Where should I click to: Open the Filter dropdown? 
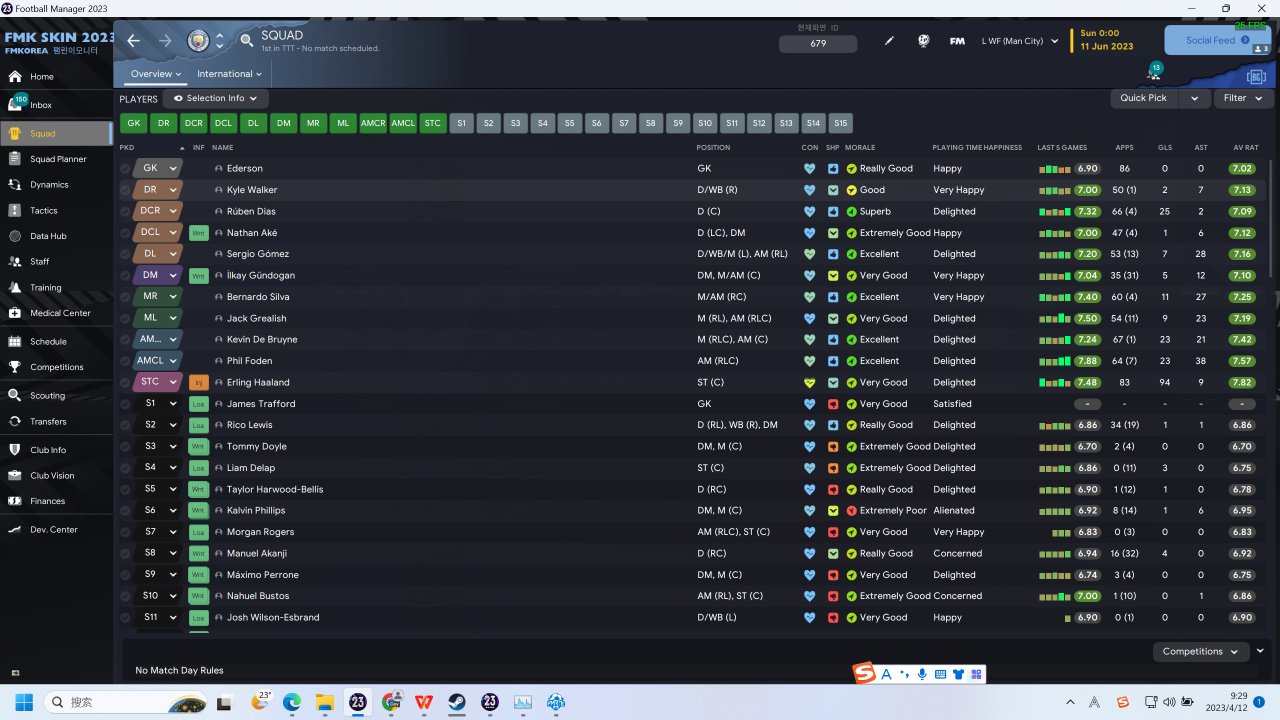tap(1243, 98)
